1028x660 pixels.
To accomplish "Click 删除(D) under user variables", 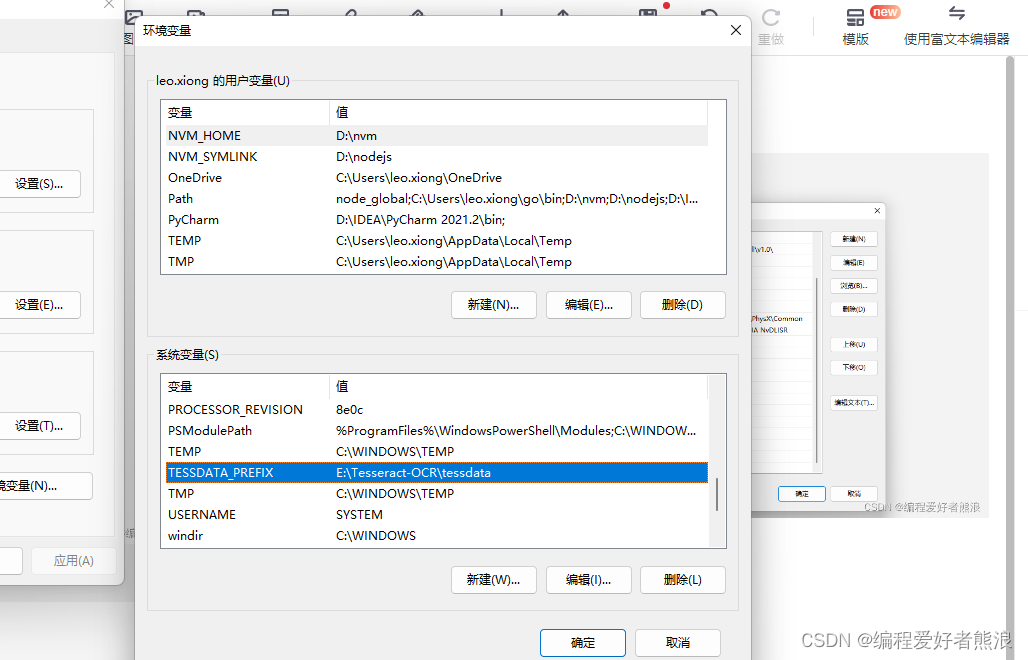I will [x=682, y=305].
